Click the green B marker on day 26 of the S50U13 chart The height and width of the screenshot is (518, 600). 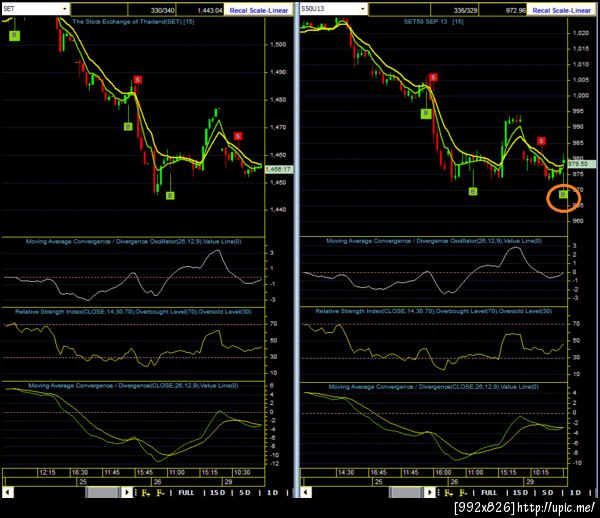coord(473,191)
